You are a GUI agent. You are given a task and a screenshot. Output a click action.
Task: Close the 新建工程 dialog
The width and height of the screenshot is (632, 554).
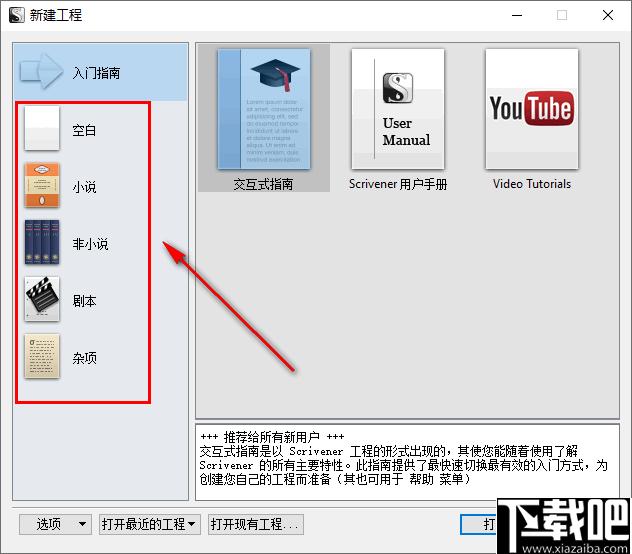point(607,15)
